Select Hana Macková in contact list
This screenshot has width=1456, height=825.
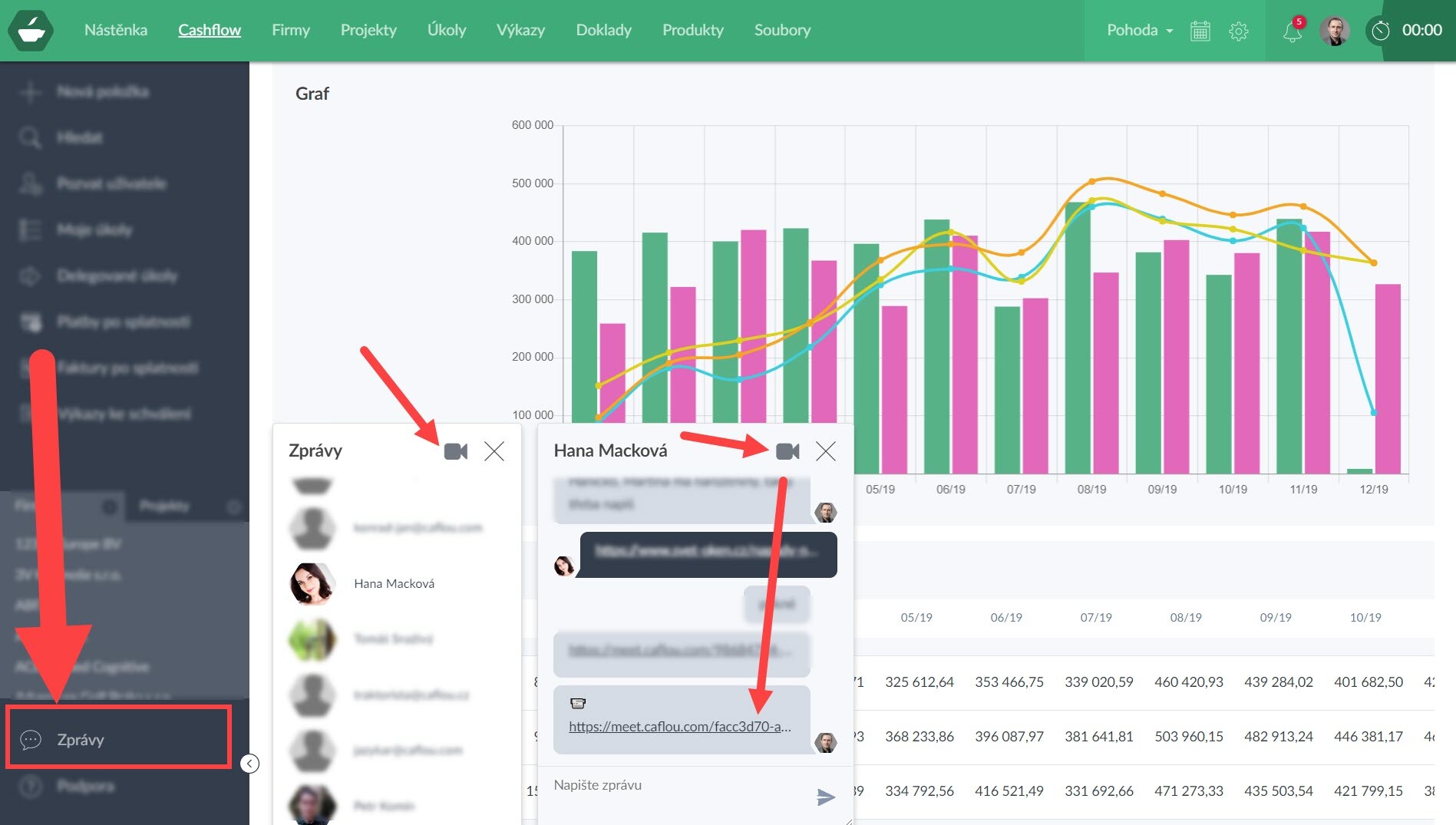coord(394,584)
